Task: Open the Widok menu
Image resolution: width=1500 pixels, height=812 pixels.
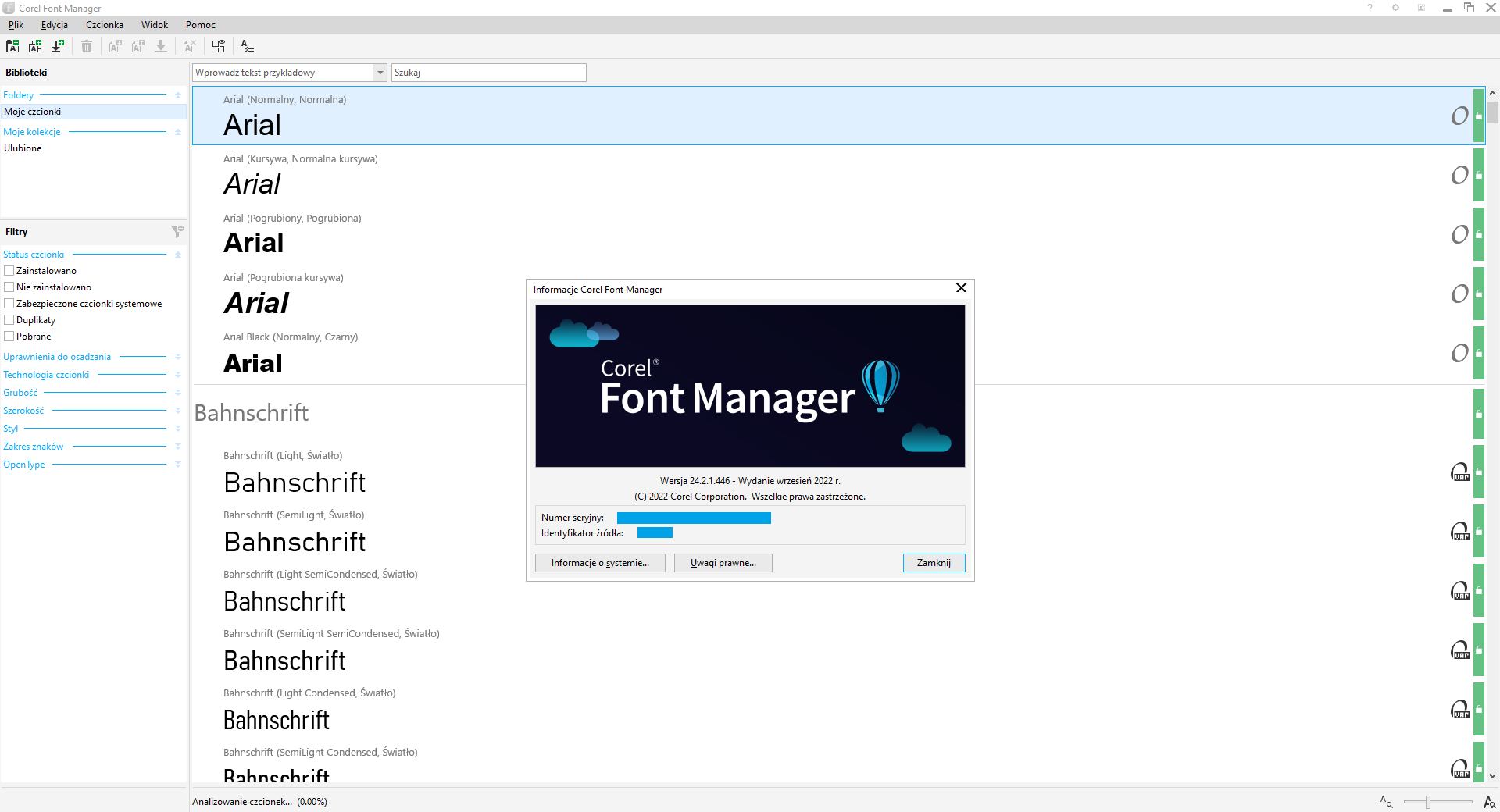Action: tap(155, 25)
